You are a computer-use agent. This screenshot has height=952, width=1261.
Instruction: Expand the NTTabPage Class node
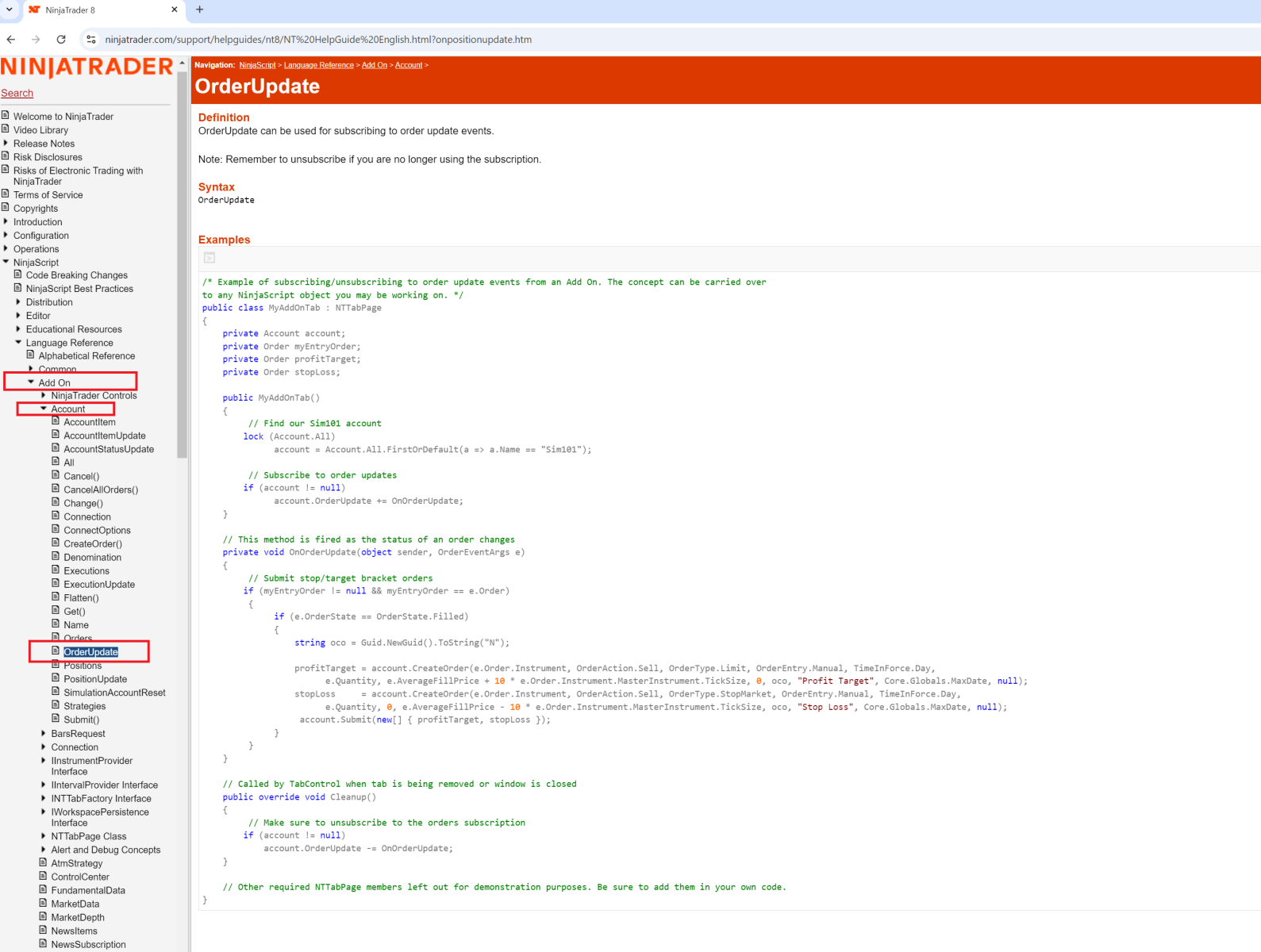(x=44, y=835)
